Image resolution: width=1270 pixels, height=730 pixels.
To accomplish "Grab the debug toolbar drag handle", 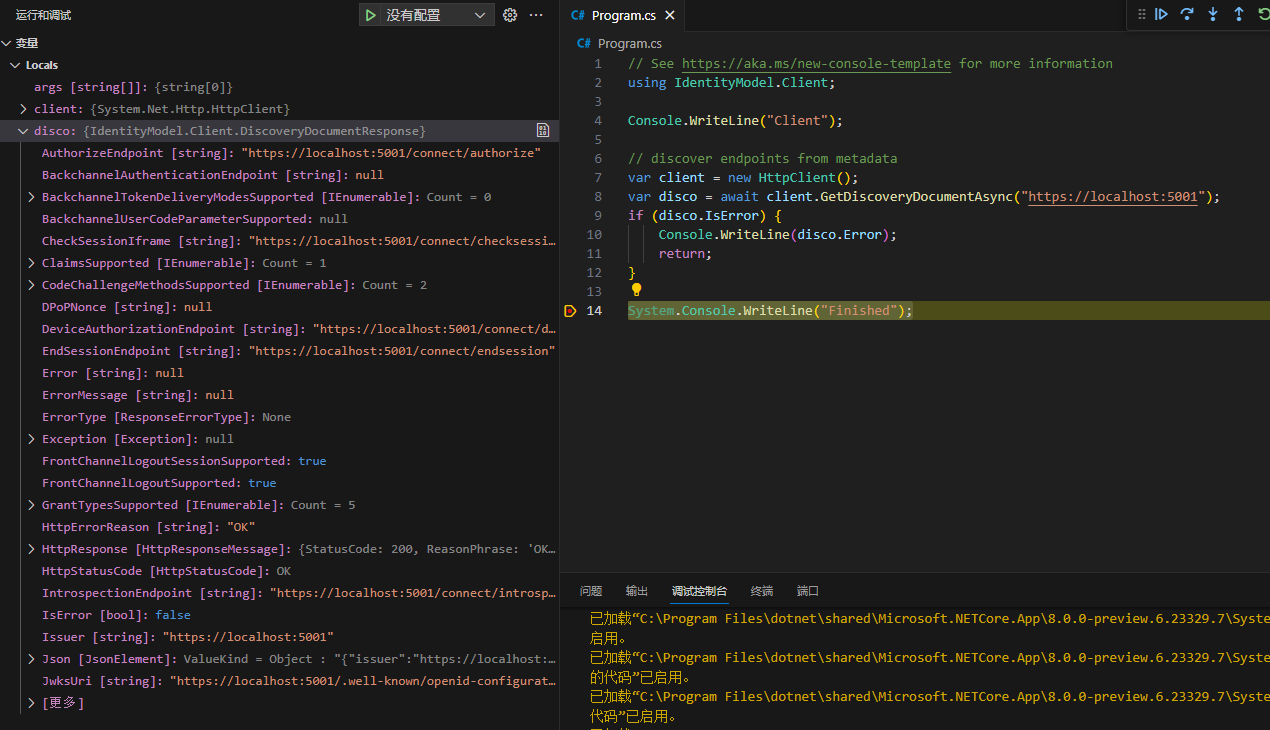I will click(1141, 14).
